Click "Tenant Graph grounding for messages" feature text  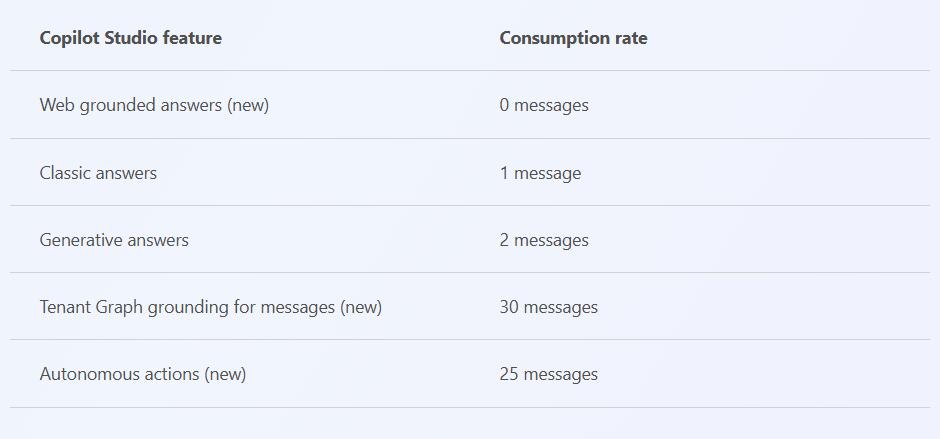coord(187,307)
